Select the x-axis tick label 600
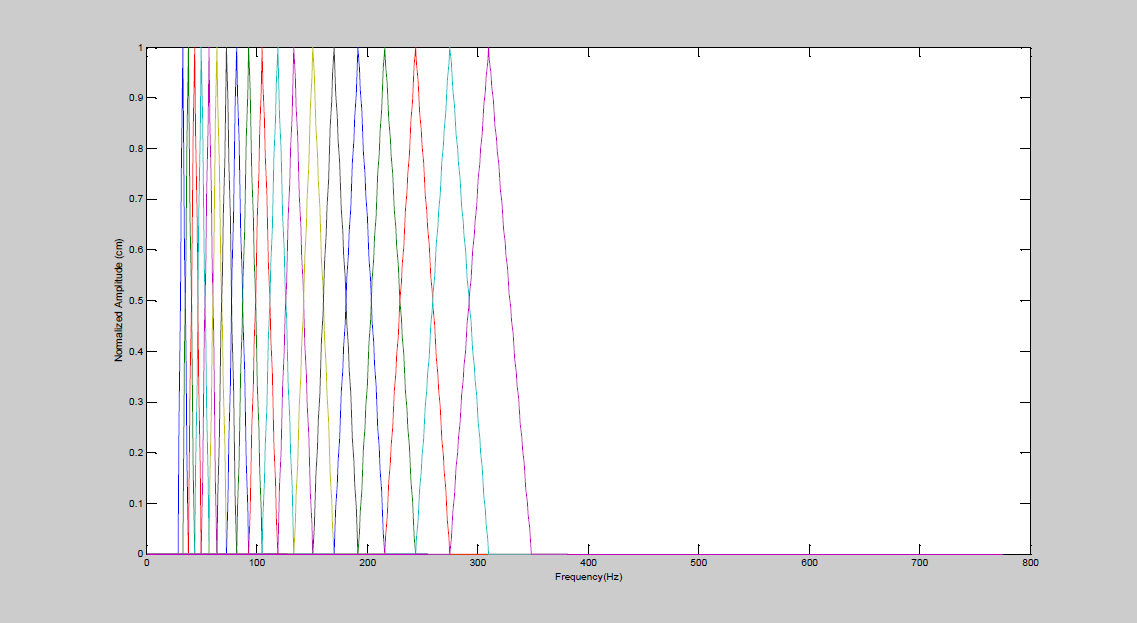The image size is (1137, 623). point(809,563)
